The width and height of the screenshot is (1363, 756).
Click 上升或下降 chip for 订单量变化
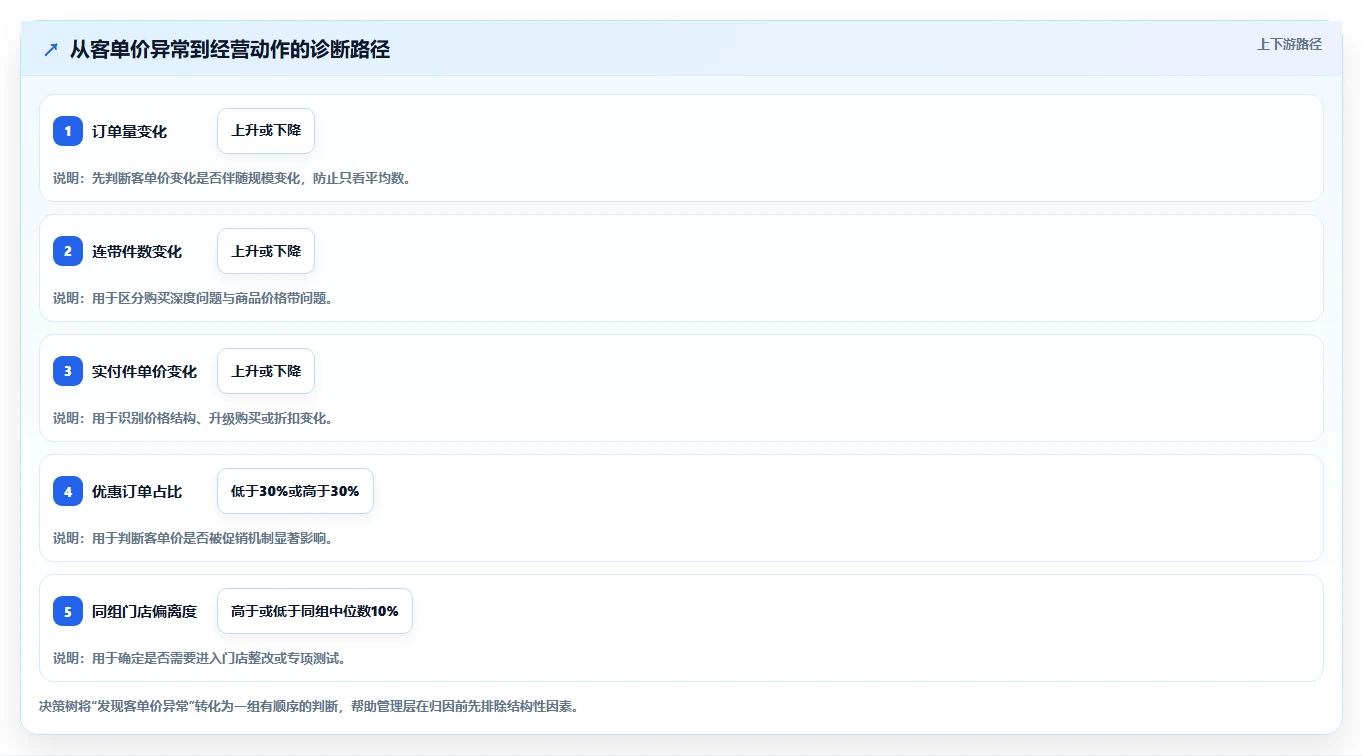(x=266, y=131)
